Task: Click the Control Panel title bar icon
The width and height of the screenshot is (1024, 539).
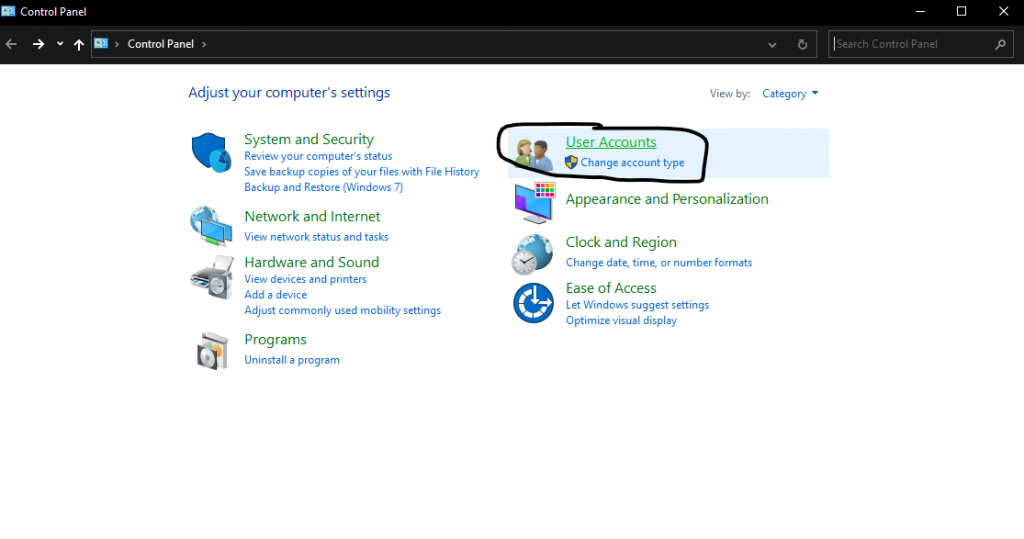Action: pyautogui.click(x=8, y=11)
